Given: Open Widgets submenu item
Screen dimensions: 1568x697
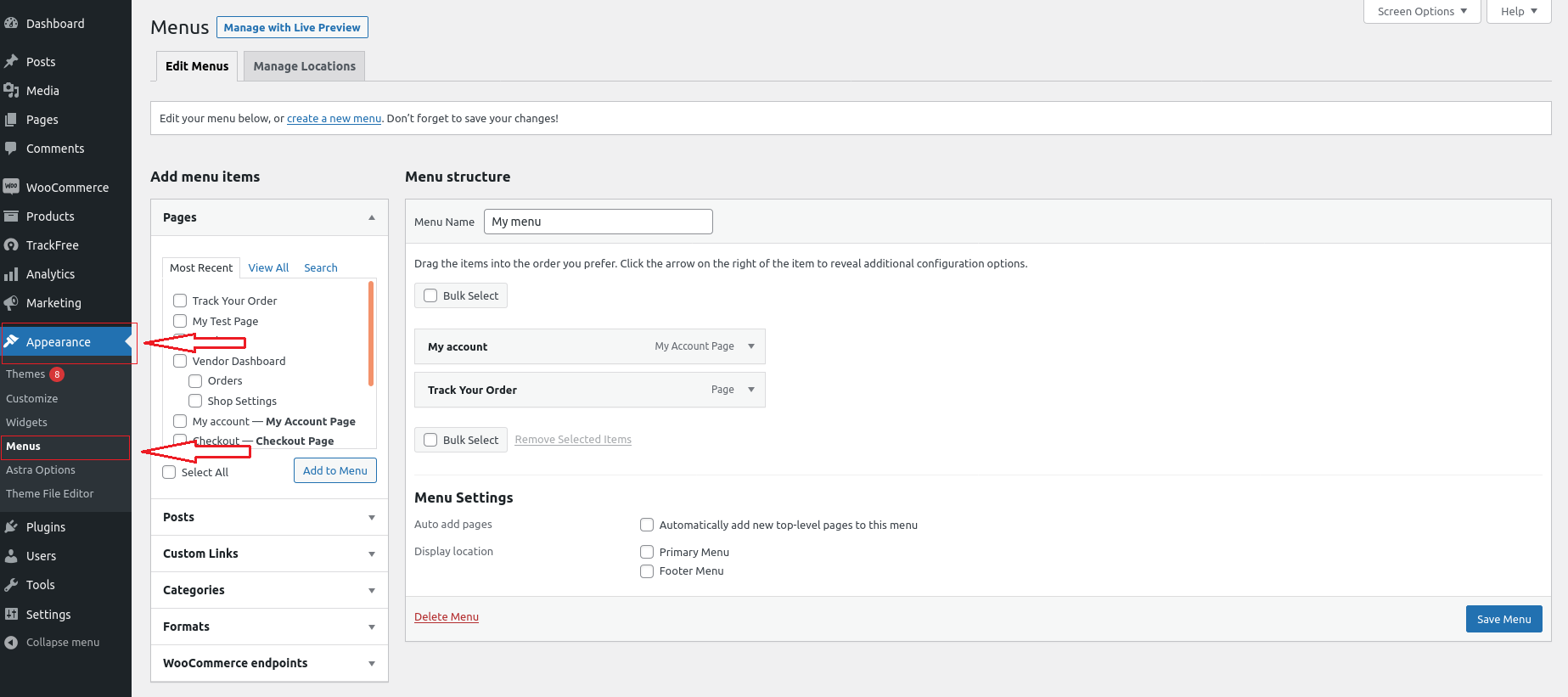Looking at the screenshot, I should [26, 422].
